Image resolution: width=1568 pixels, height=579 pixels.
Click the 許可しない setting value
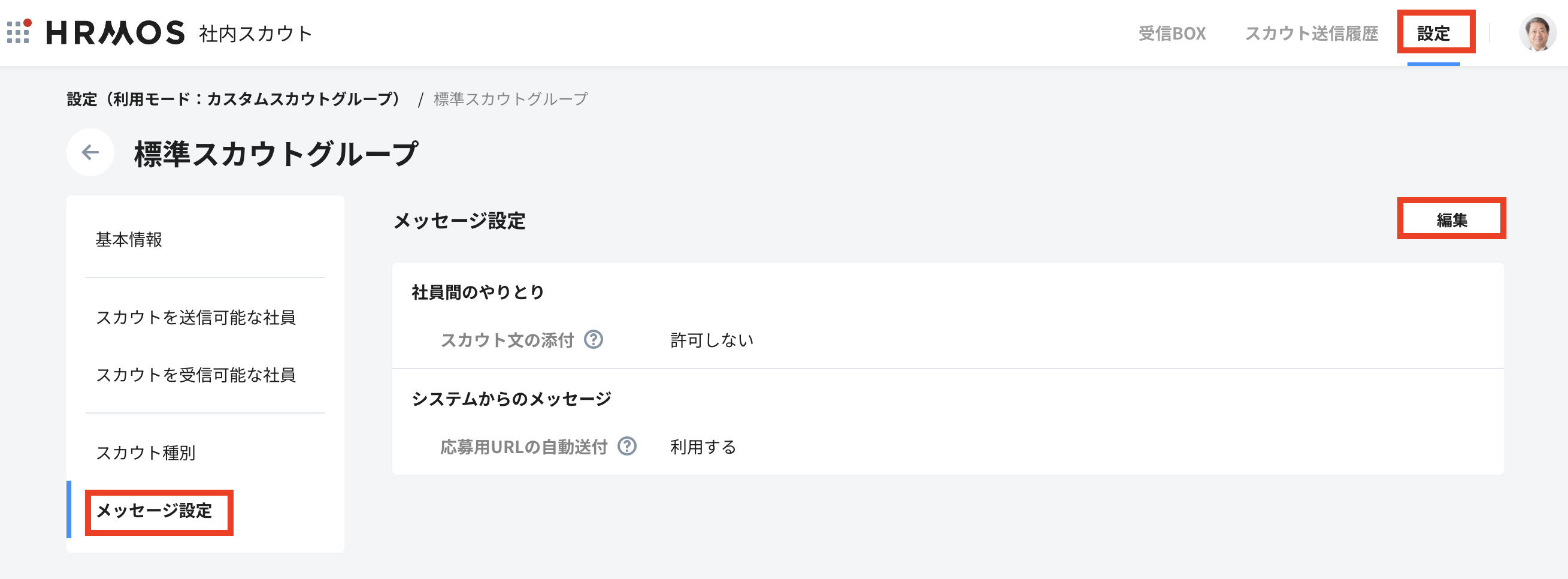click(x=712, y=340)
